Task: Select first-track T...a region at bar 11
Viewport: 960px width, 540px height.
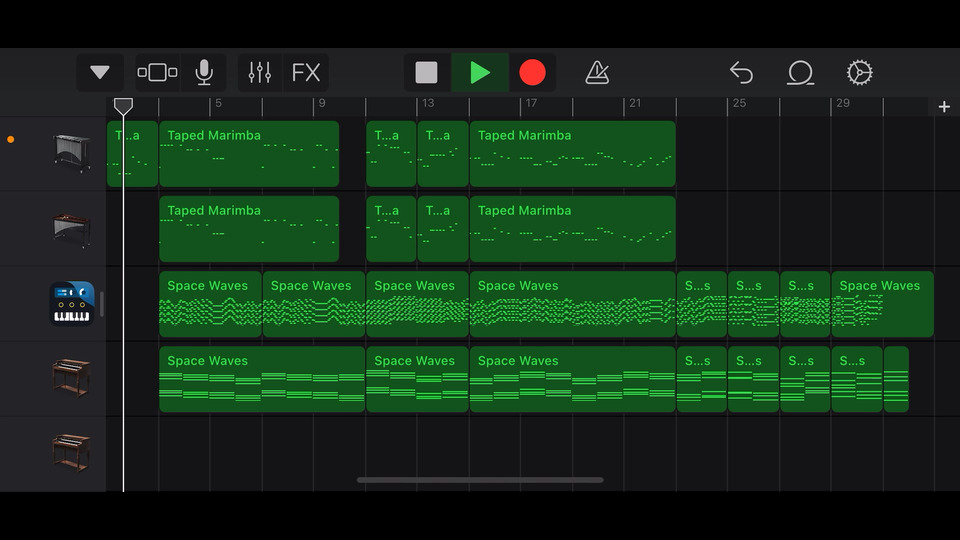Action: (391, 154)
